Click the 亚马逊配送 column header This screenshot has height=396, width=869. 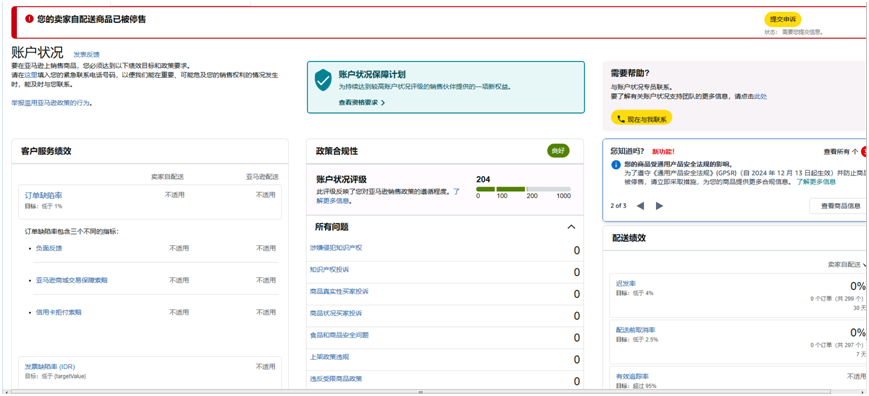coord(262,177)
